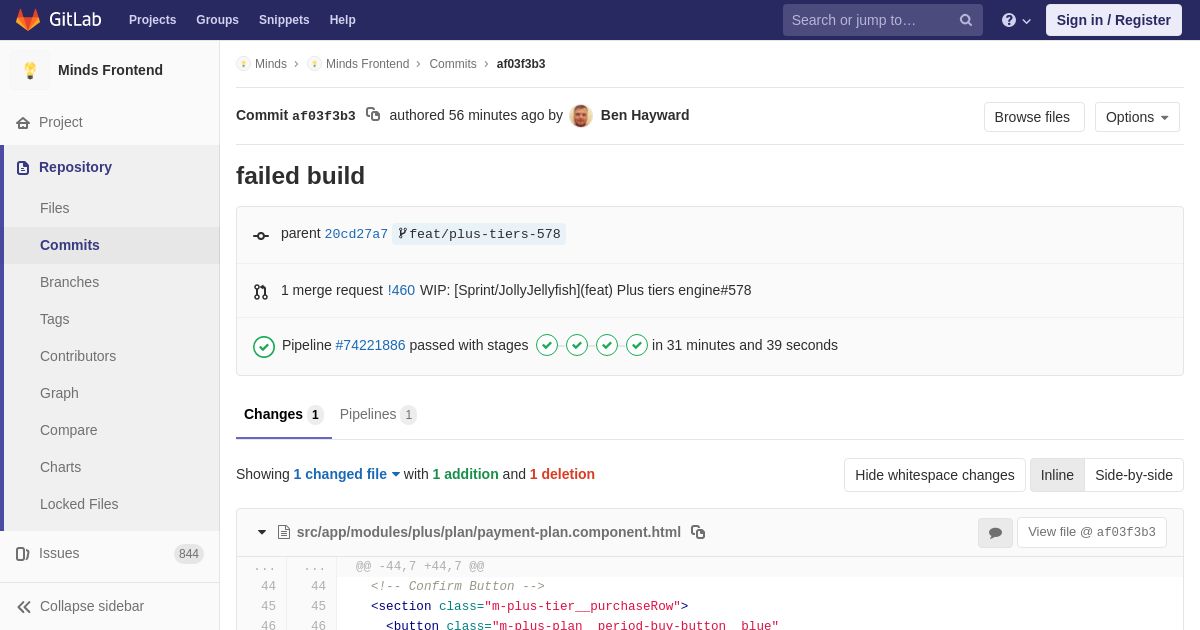This screenshot has height=630, width=1200.
Task: Open the Help question mark menu
Action: point(1015,20)
